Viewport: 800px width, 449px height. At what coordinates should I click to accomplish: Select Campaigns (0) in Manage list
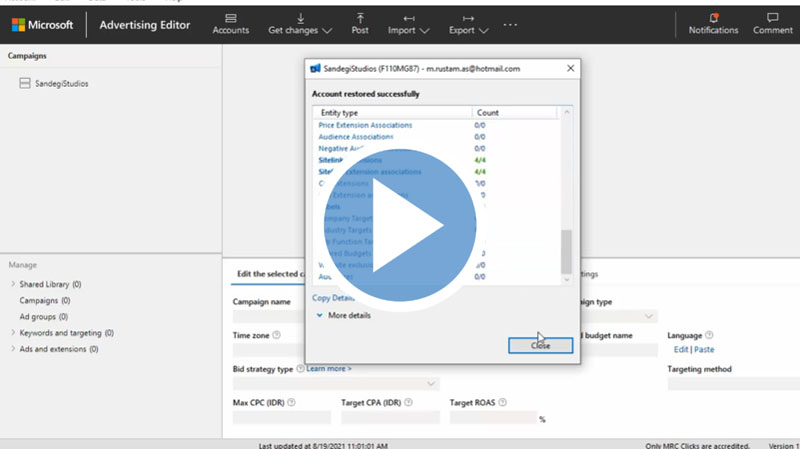click(x=45, y=301)
